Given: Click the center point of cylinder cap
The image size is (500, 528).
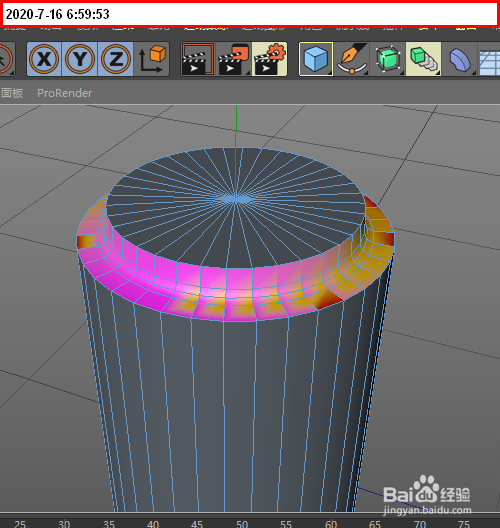Looking at the screenshot, I should pos(236,199).
